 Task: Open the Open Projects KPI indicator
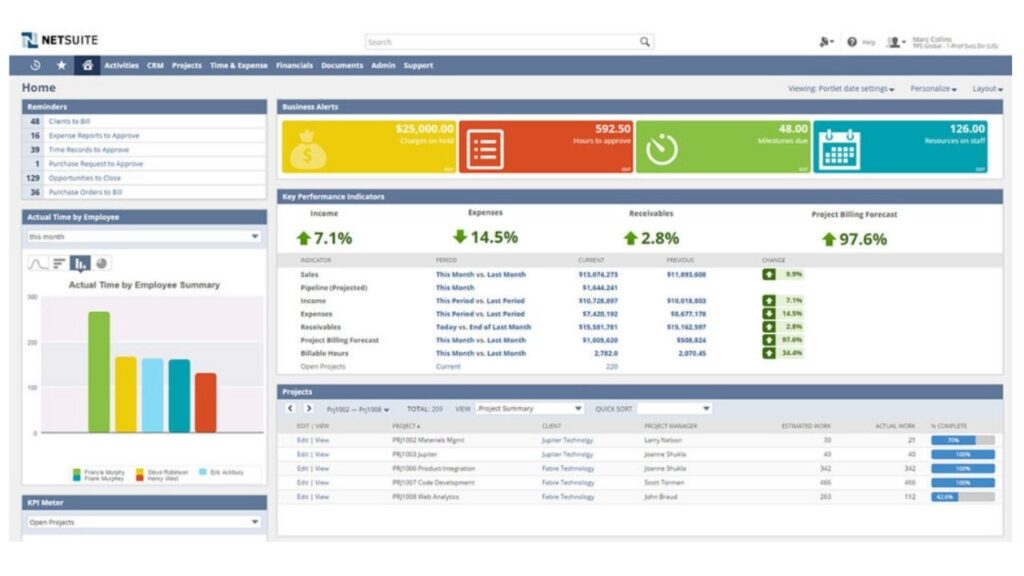coord(323,366)
